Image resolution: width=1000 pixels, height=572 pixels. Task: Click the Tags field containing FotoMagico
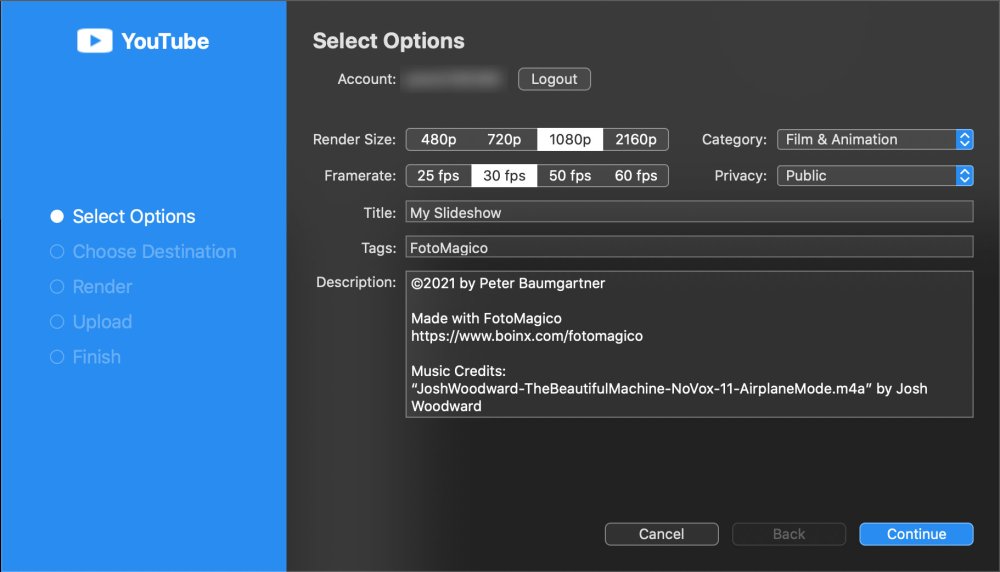click(x=689, y=247)
